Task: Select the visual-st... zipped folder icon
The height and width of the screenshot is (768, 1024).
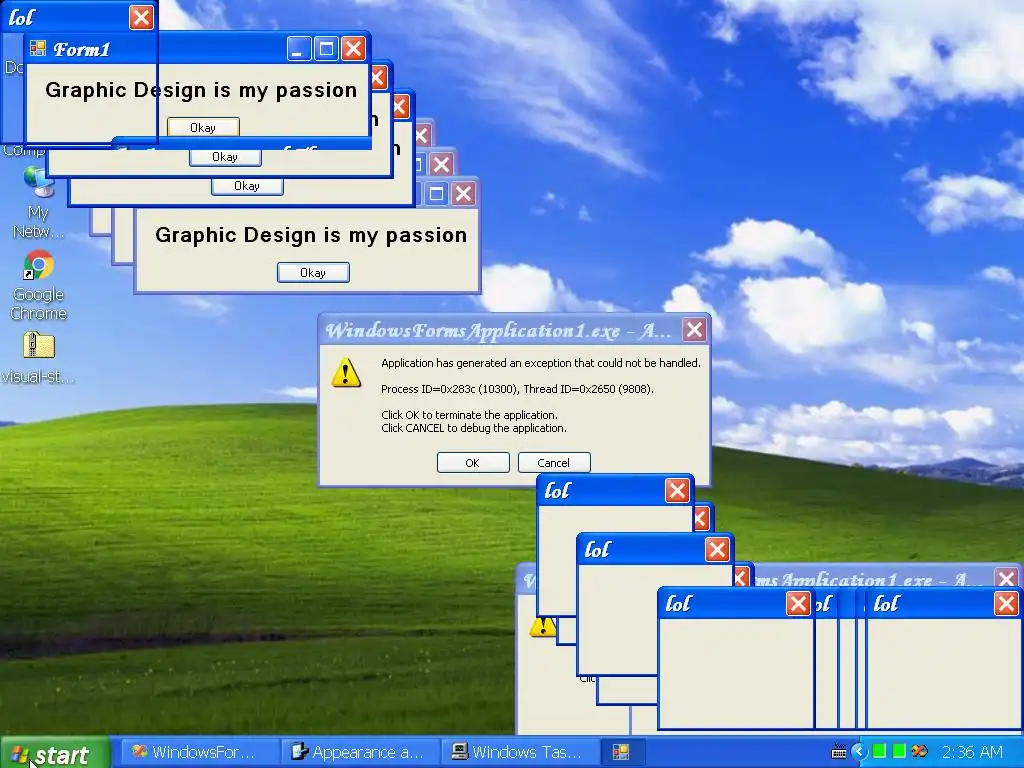Action: pyautogui.click(x=38, y=358)
